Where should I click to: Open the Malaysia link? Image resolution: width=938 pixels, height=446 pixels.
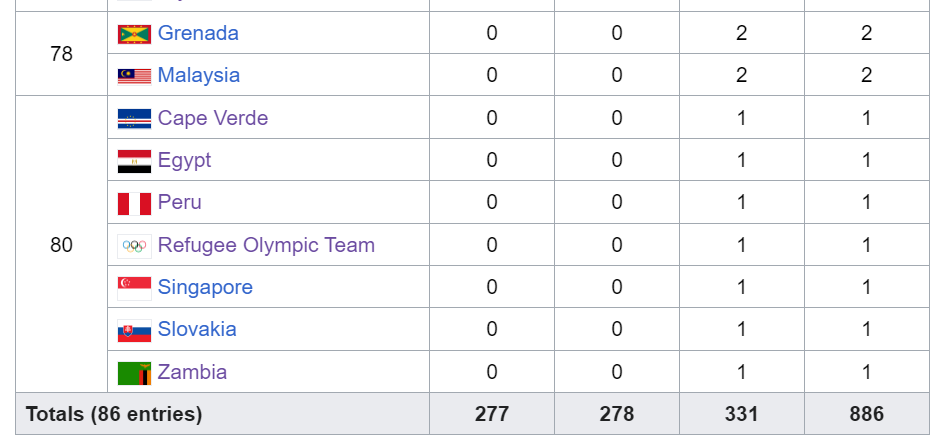tap(199, 75)
